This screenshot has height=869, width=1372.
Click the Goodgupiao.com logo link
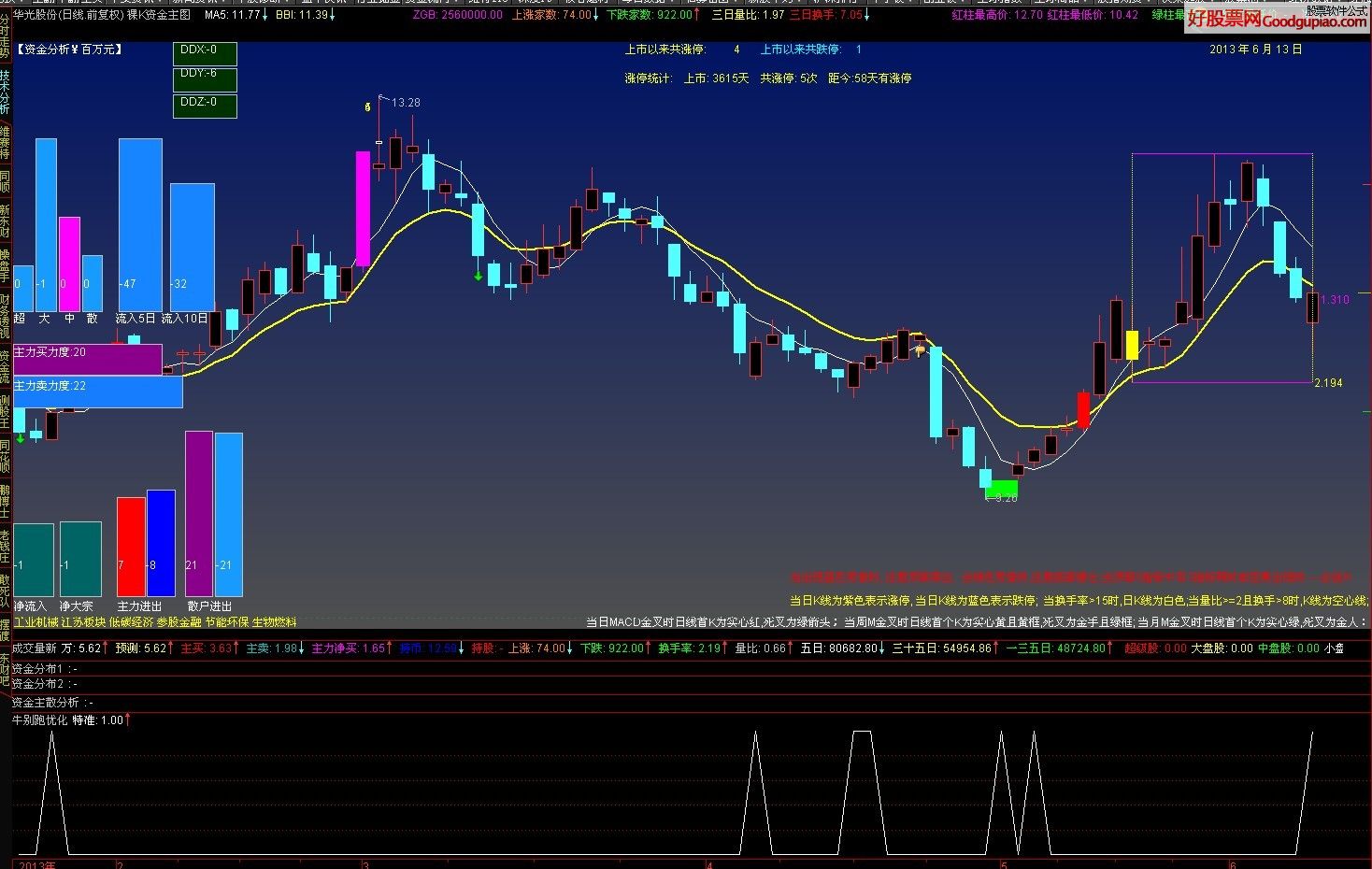click(1277, 20)
